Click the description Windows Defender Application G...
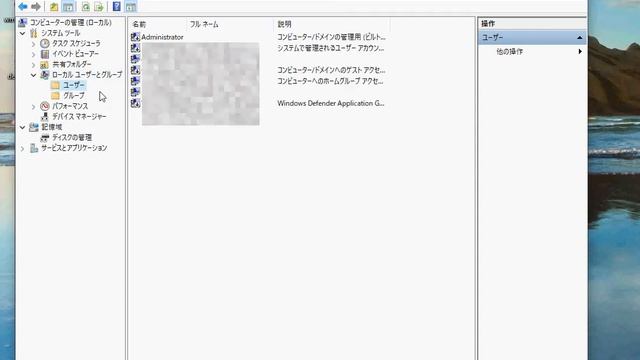 (x=331, y=103)
